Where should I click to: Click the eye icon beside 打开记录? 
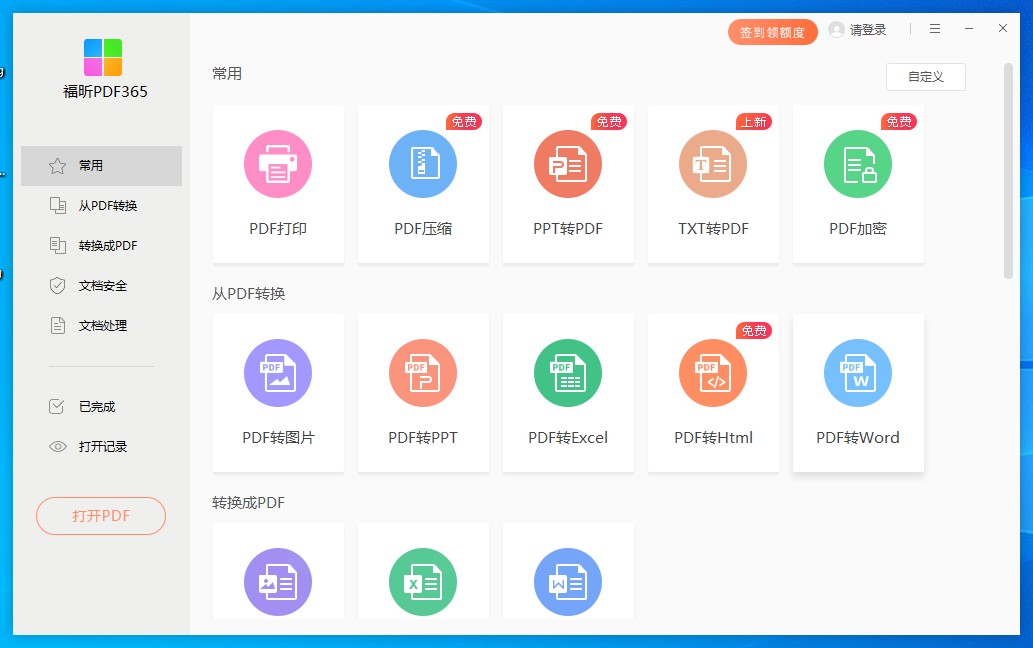[58, 446]
